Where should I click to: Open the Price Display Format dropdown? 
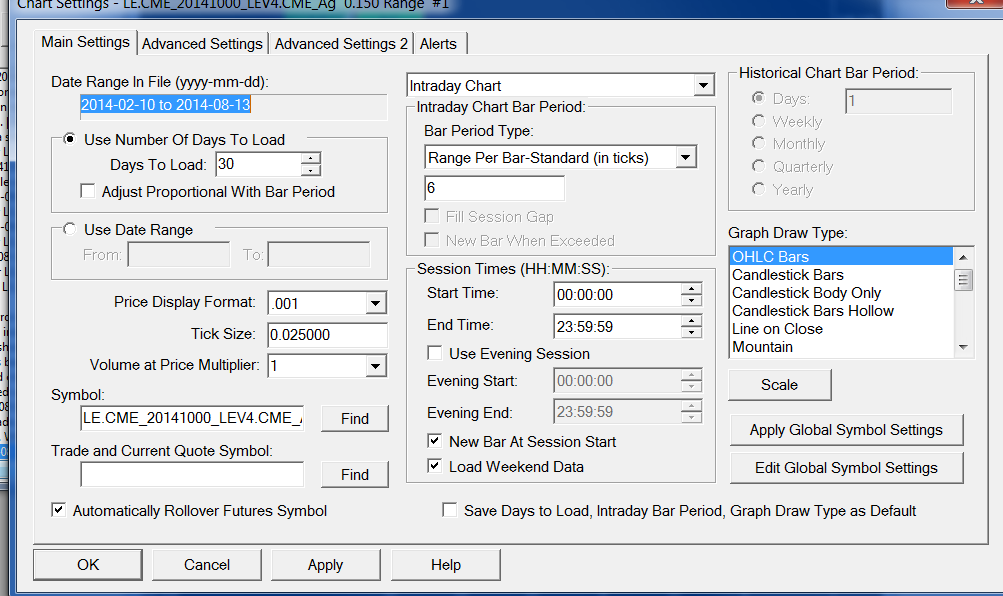(x=375, y=303)
